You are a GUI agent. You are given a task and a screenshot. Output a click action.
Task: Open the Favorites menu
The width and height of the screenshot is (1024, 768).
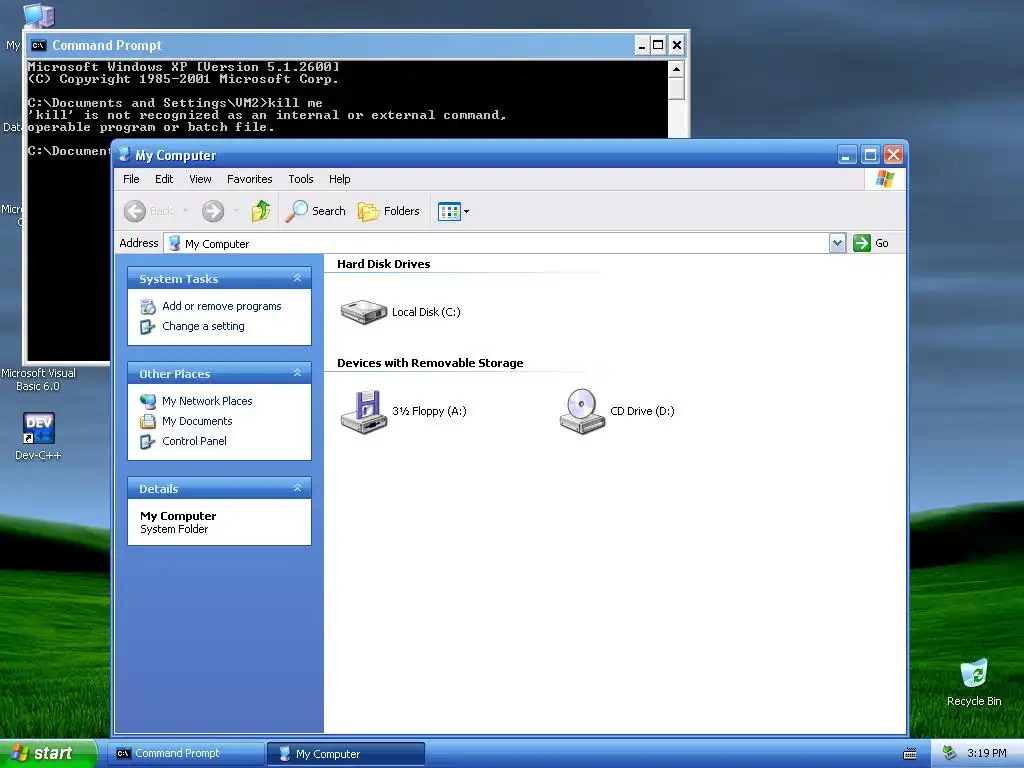[x=249, y=179]
